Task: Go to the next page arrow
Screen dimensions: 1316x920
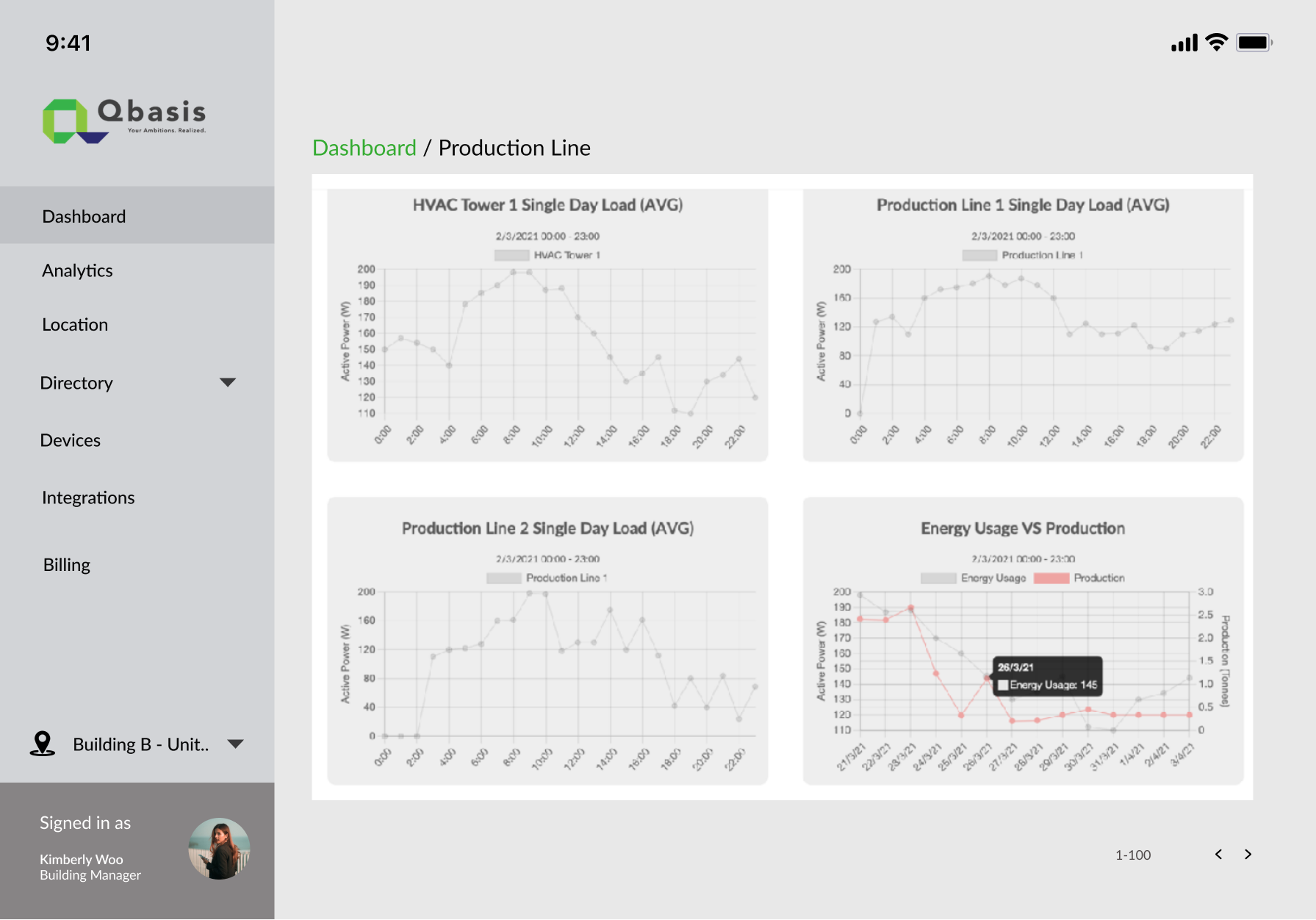Action: (1248, 854)
